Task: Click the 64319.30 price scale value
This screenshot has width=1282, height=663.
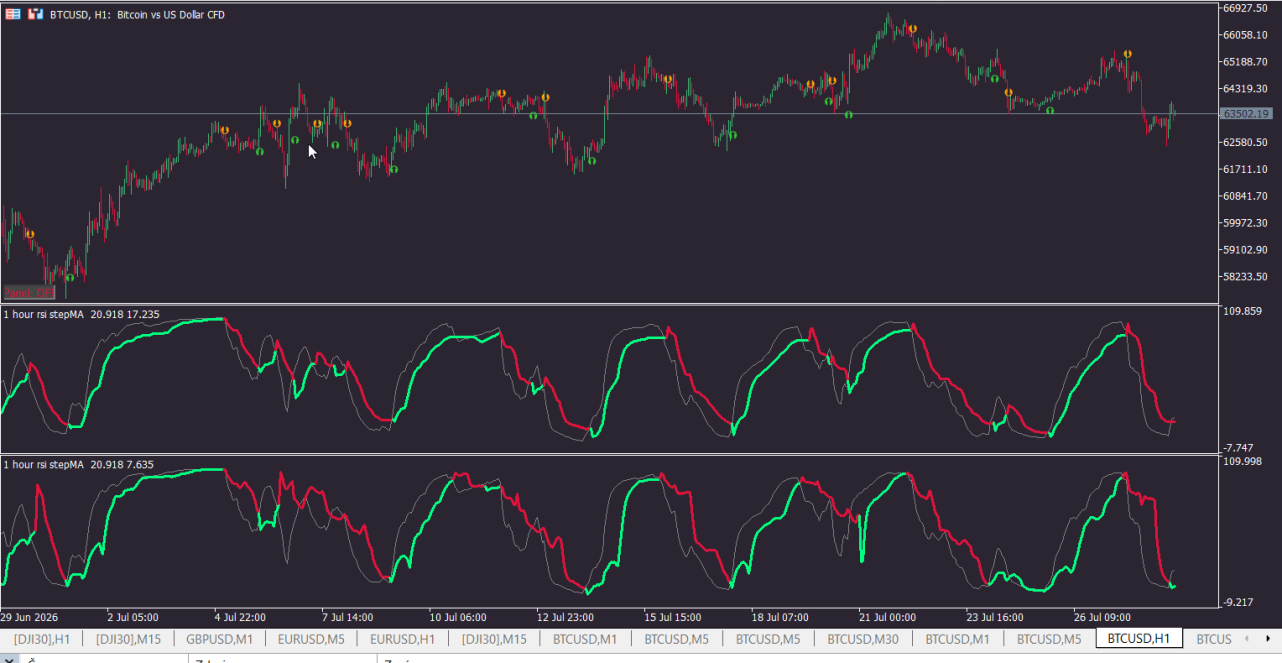Action: pyautogui.click(x=1245, y=89)
